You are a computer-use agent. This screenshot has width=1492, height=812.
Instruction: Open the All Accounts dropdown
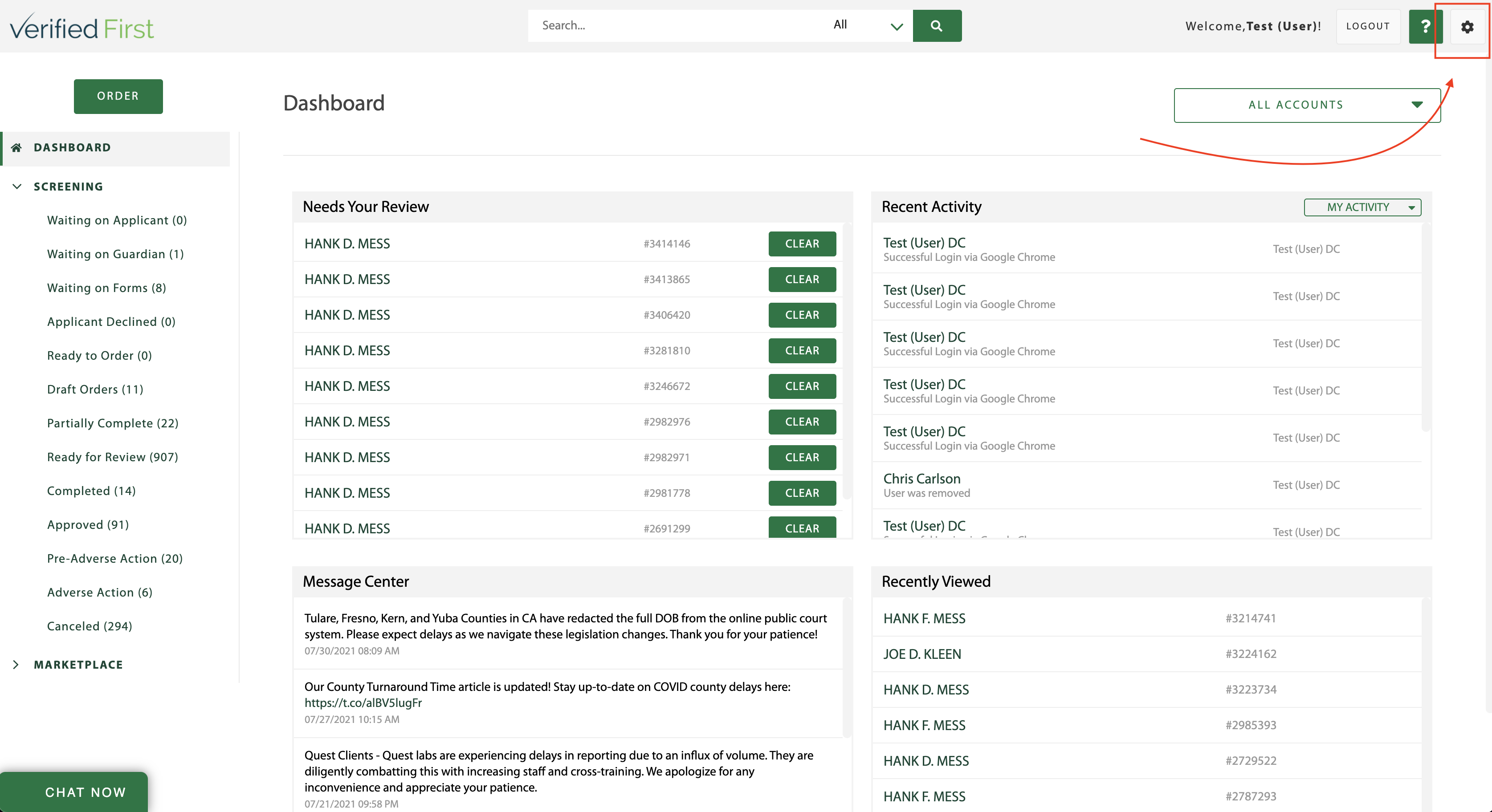point(1307,105)
